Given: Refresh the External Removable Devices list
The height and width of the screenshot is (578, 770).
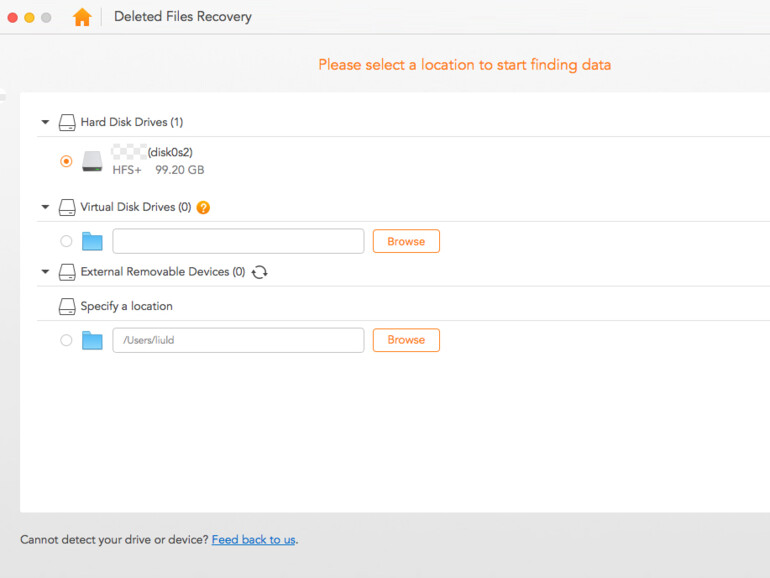Looking at the screenshot, I should pyautogui.click(x=260, y=272).
